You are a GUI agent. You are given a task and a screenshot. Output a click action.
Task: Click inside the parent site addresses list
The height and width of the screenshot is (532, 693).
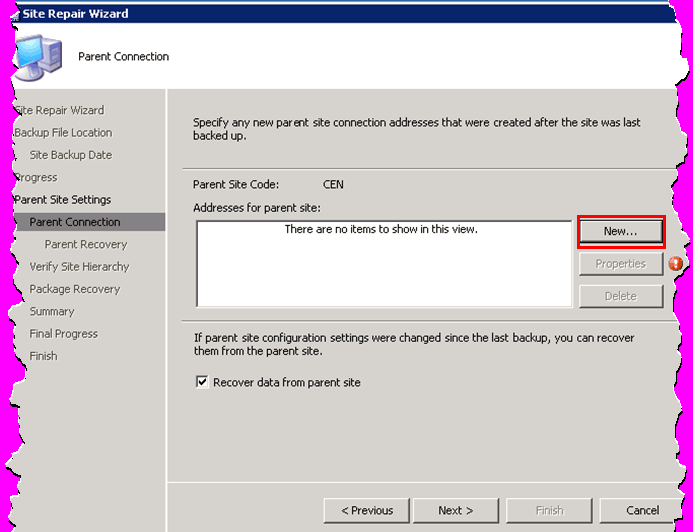[x=384, y=264]
